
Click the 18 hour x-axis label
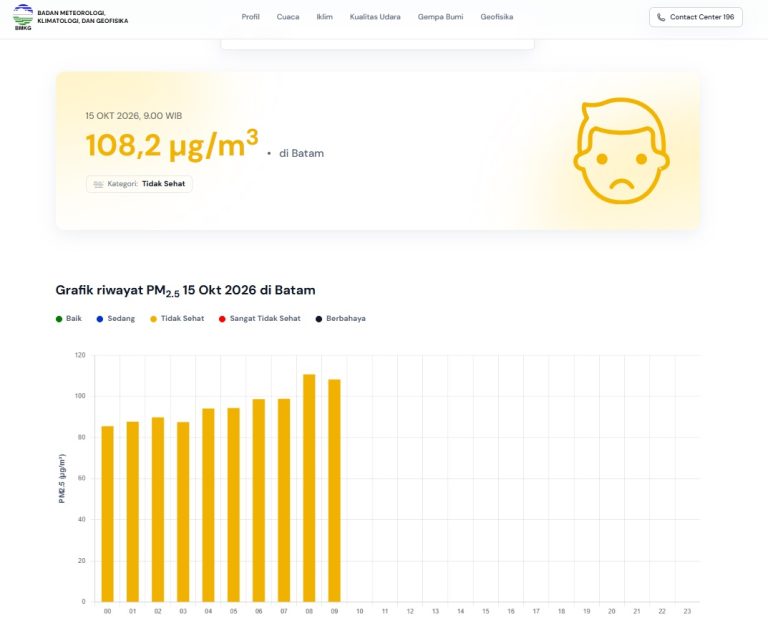561,611
